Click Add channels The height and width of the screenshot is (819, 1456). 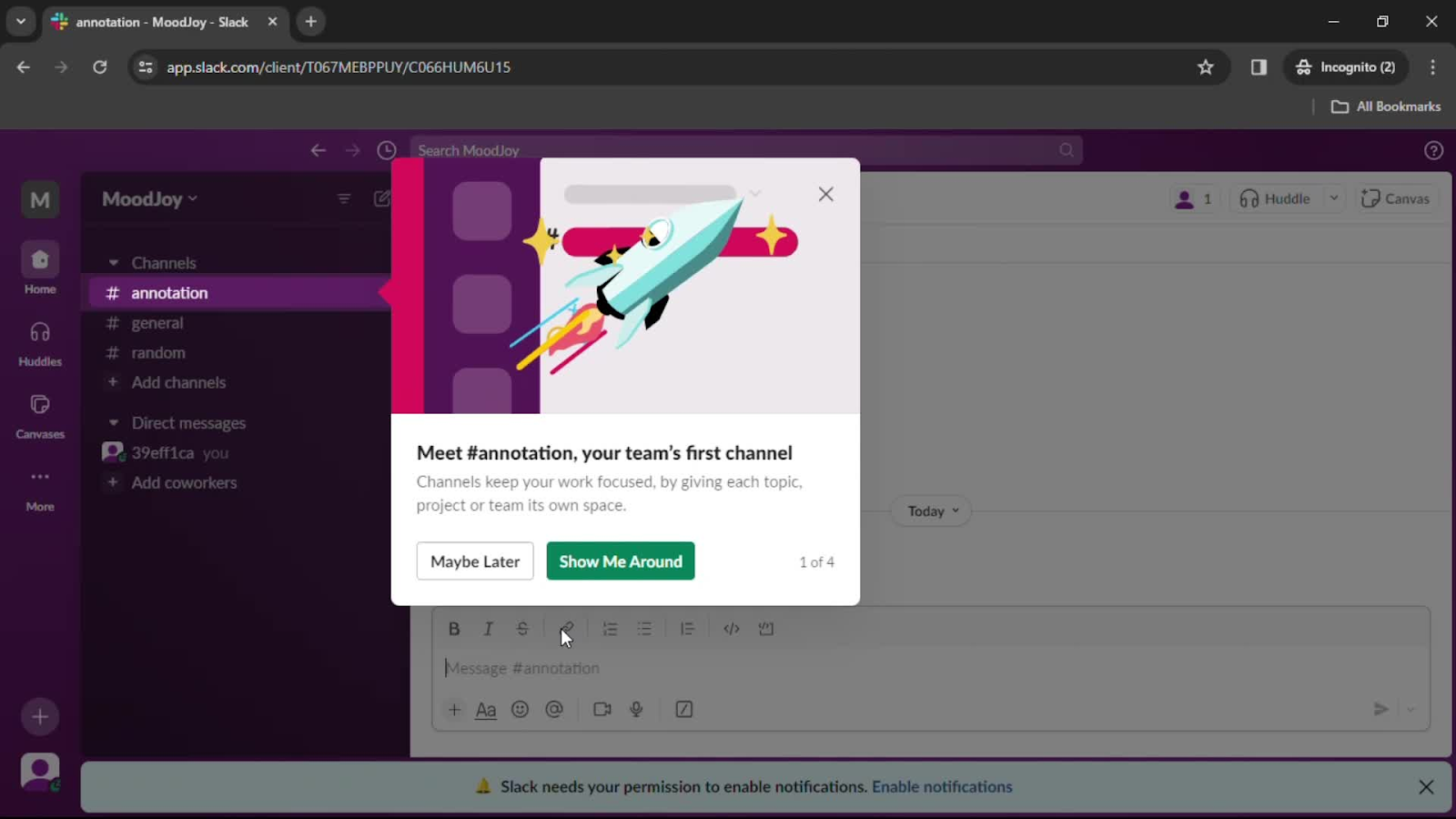coord(178,383)
